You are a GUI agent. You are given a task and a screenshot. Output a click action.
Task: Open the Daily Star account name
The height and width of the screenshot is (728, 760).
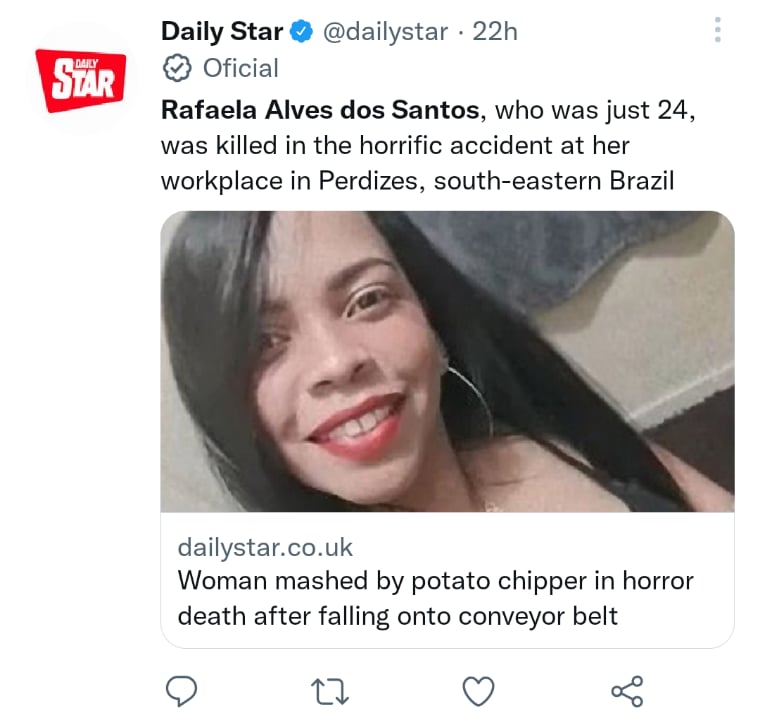pos(222,32)
